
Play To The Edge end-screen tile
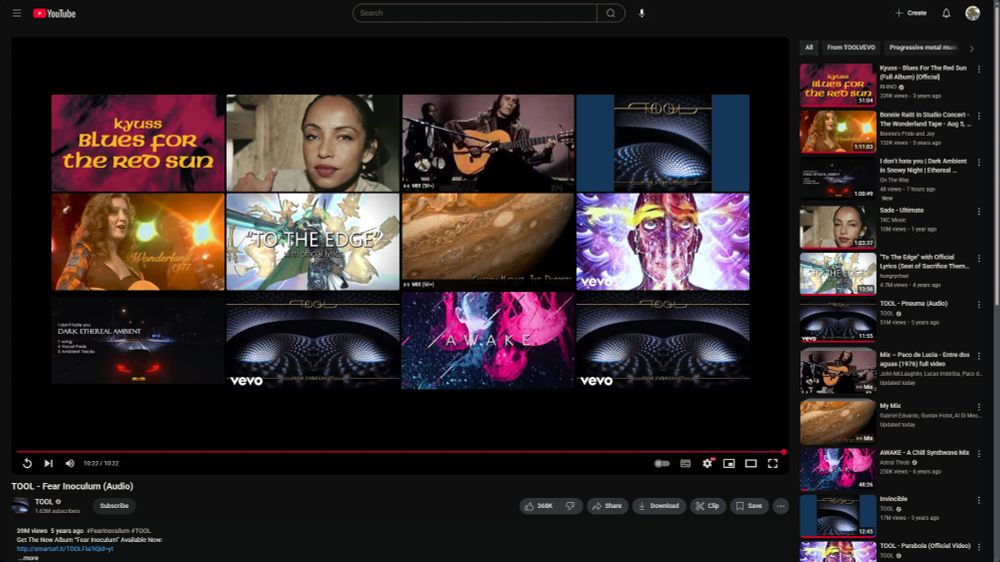tap(313, 242)
